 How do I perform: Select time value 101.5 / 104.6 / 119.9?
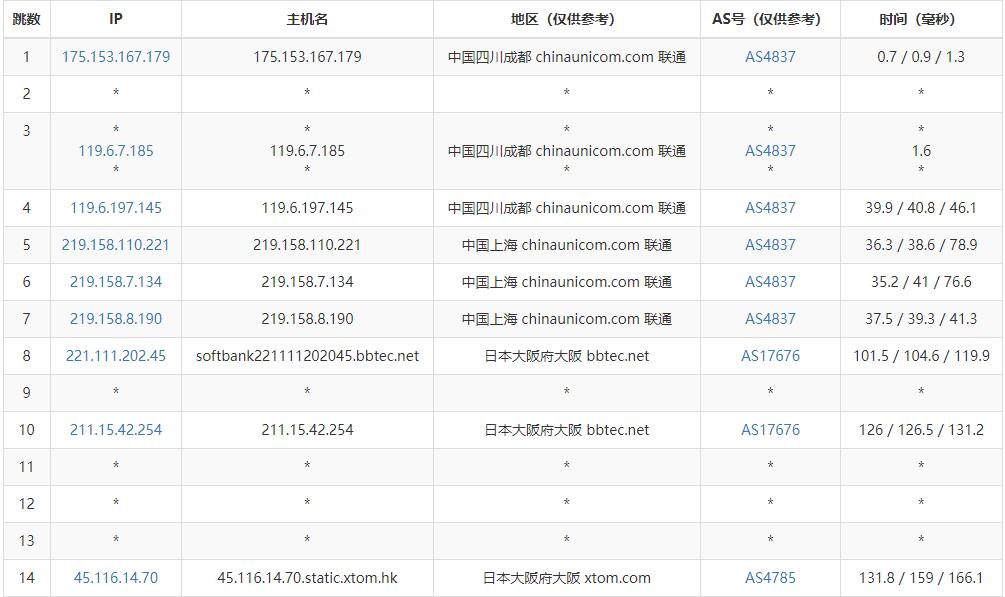pyautogui.click(x=921, y=356)
